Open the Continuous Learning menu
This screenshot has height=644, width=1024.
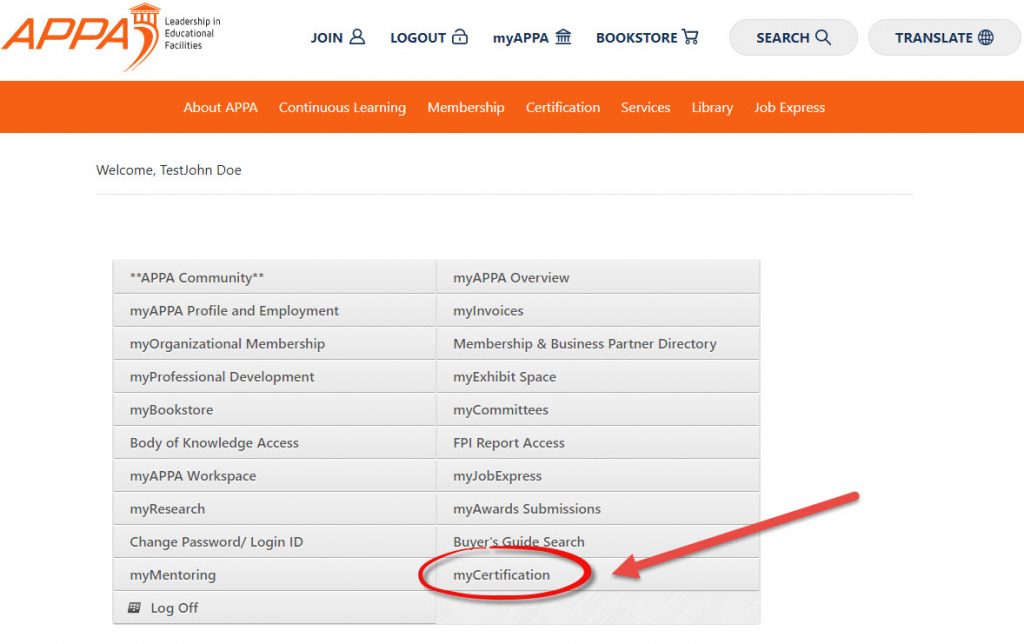pyautogui.click(x=342, y=107)
